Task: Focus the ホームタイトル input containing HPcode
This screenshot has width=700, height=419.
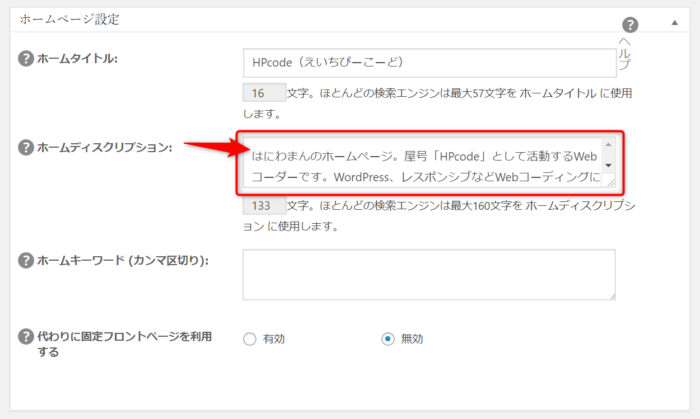Action: click(428, 62)
